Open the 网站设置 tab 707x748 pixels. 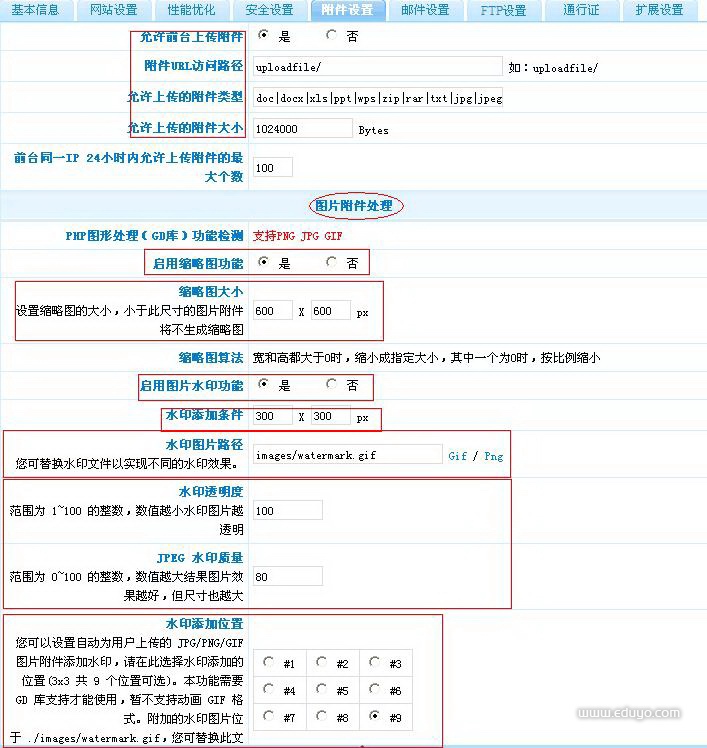[x=113, y=10]
